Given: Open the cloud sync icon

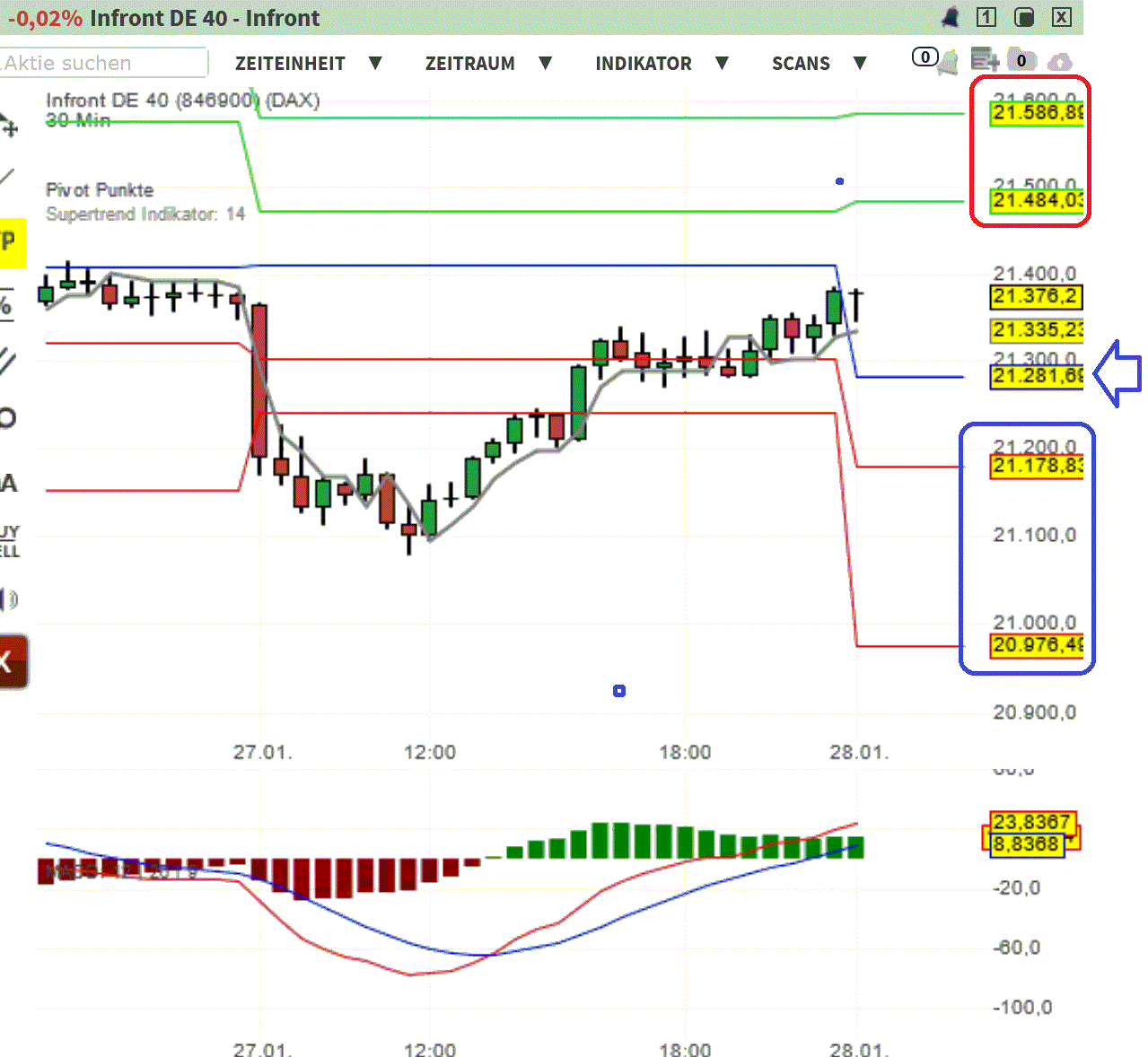Looking at the screenshot, I should pos(1061,61).
